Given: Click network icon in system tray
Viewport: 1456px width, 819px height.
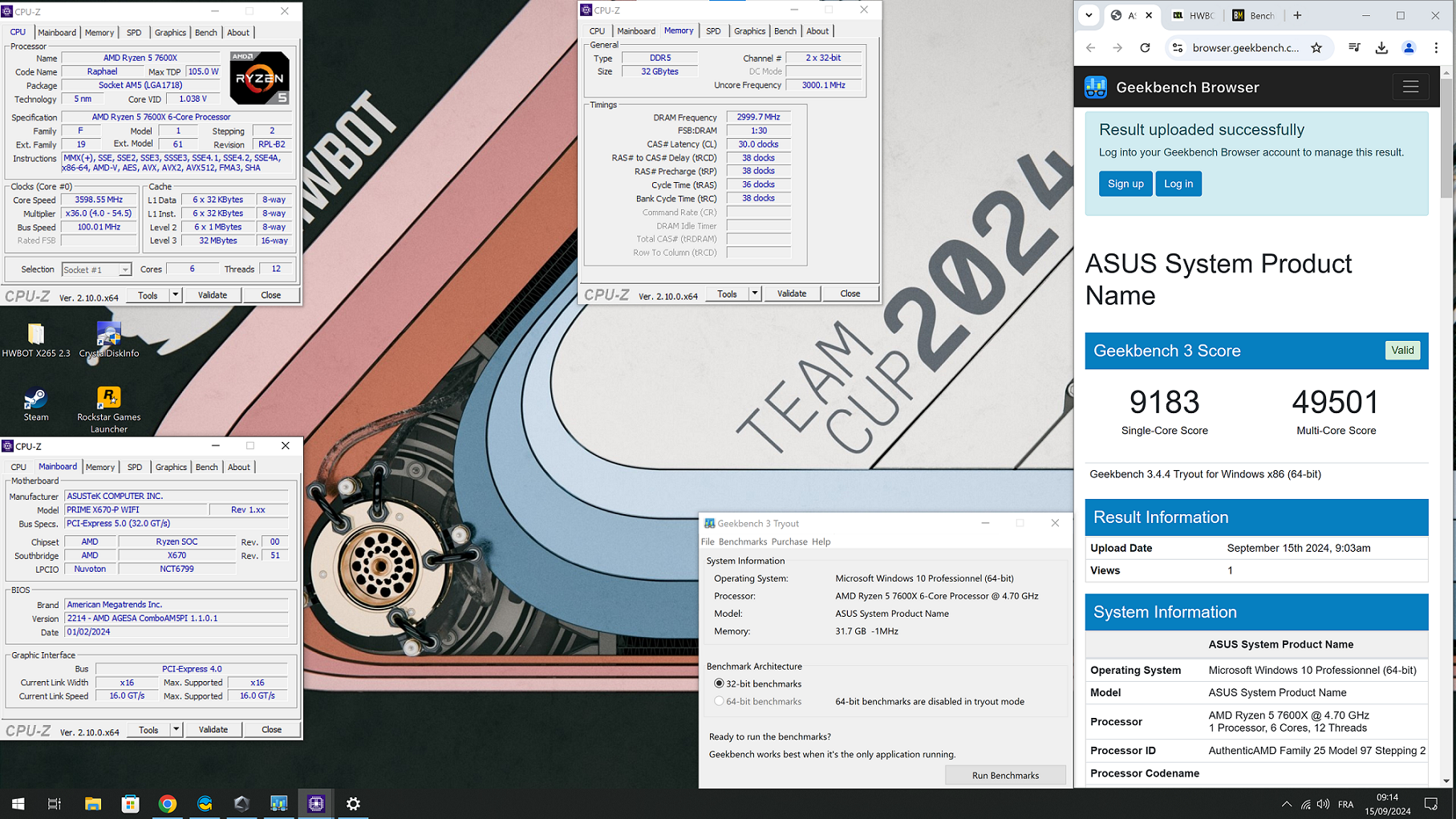Looking at the screenshot, I should [x=1305, y=804].
